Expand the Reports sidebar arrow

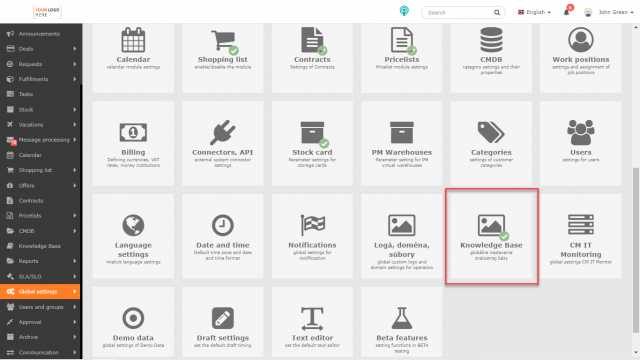[75, 261]
